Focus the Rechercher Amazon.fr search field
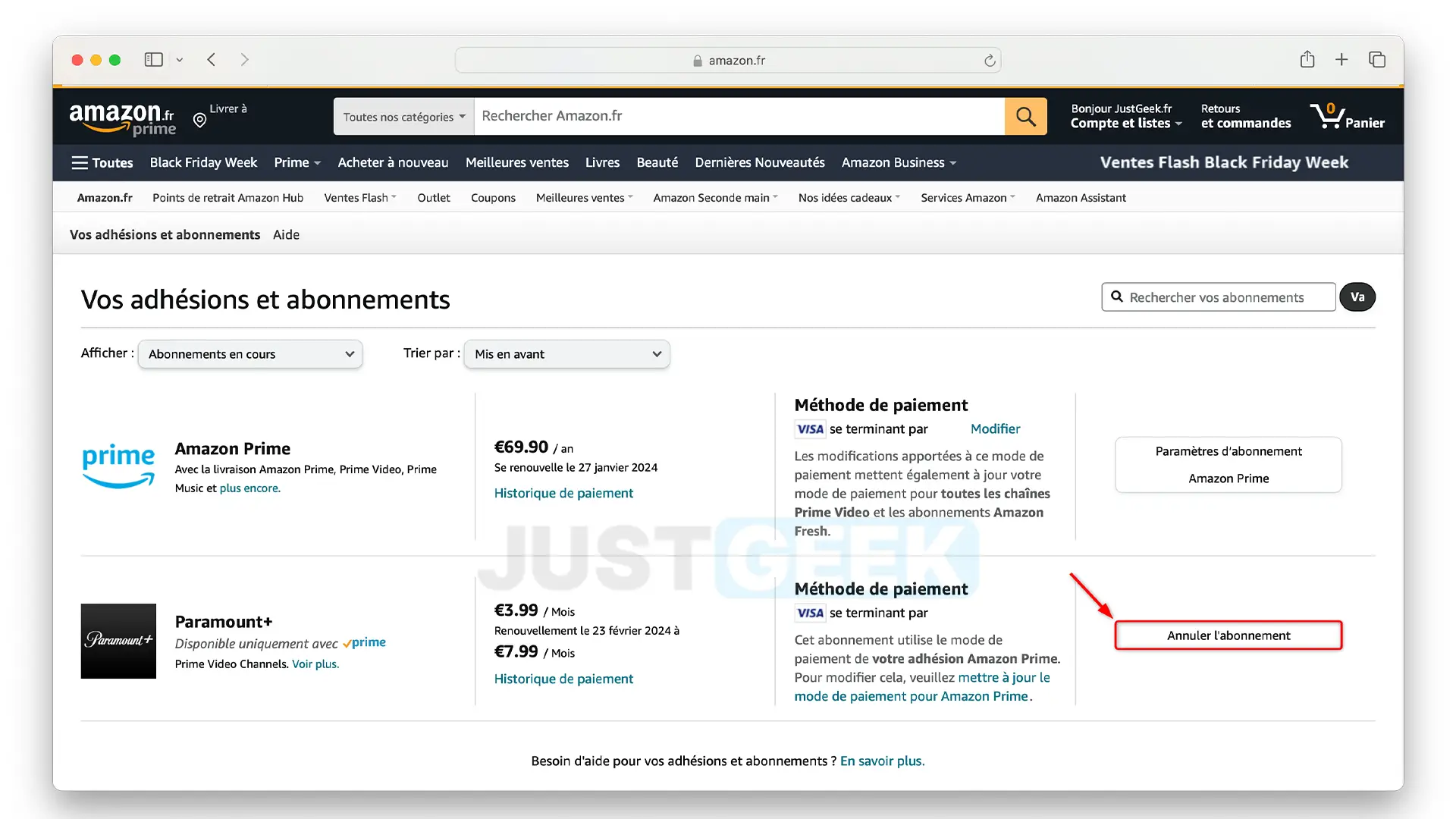 tap(739, 116)
